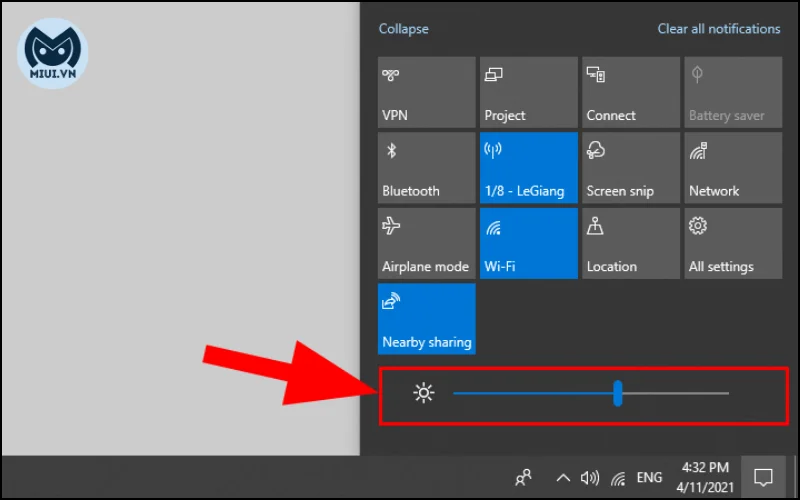Screen dimensions: 800x500
Task: Turn off the Wi-Fi tile
Action: coord(529,243)
